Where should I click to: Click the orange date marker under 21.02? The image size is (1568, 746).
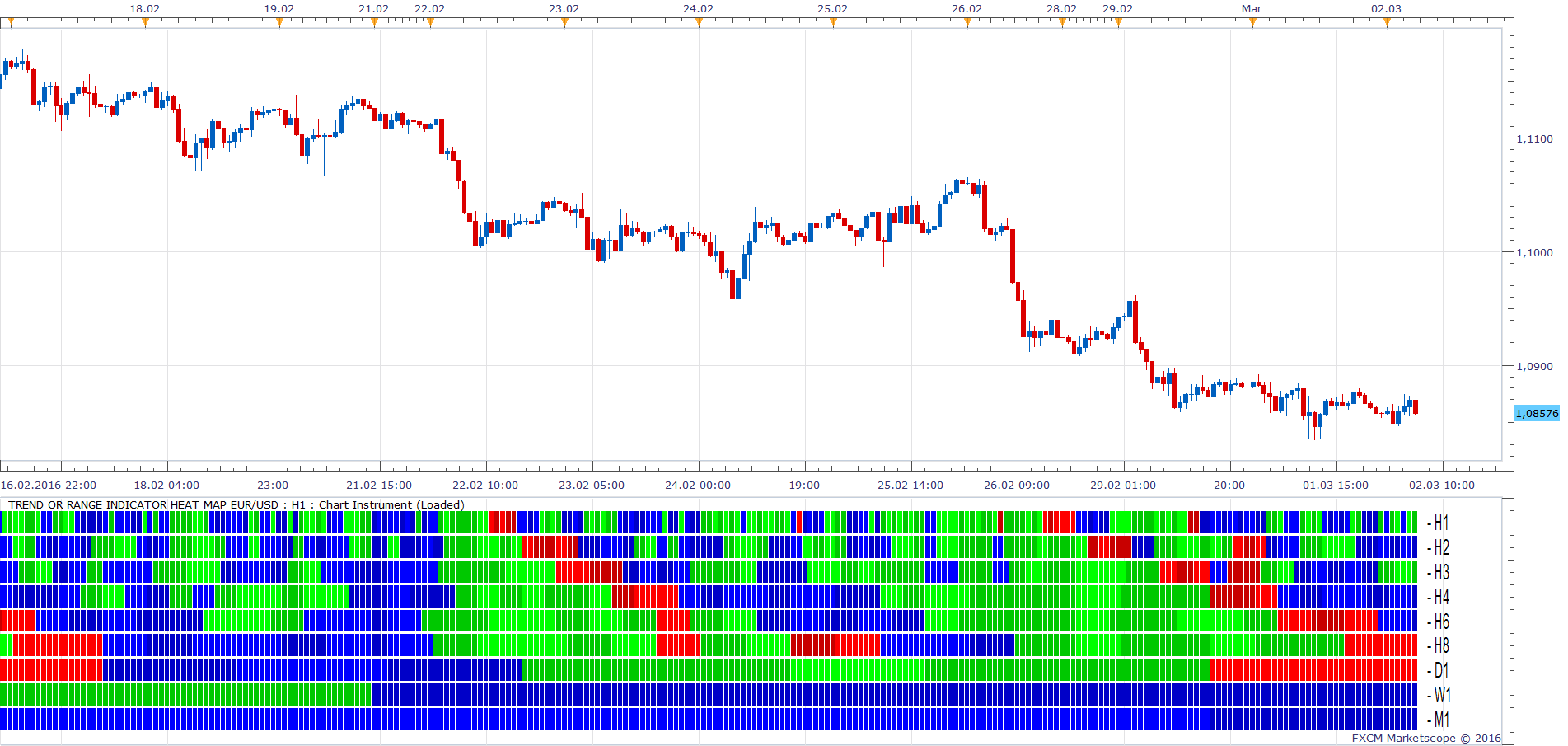point(374,22)
